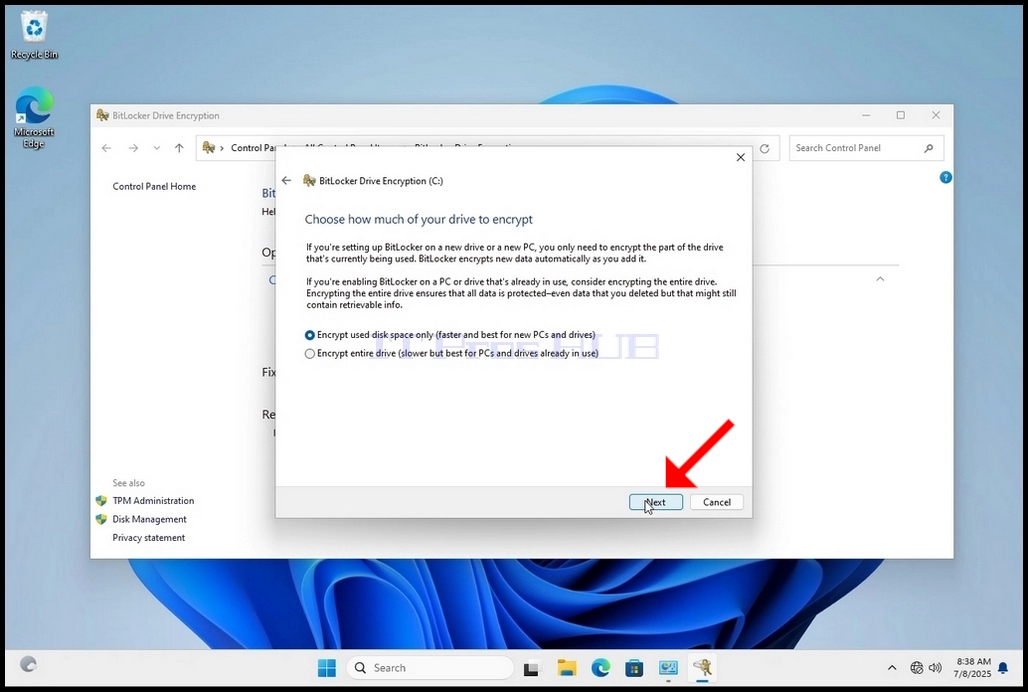Open recent locations dropdown in Control Panel
The width and height of the screenshot is (1028, 692).
[157, 148]
